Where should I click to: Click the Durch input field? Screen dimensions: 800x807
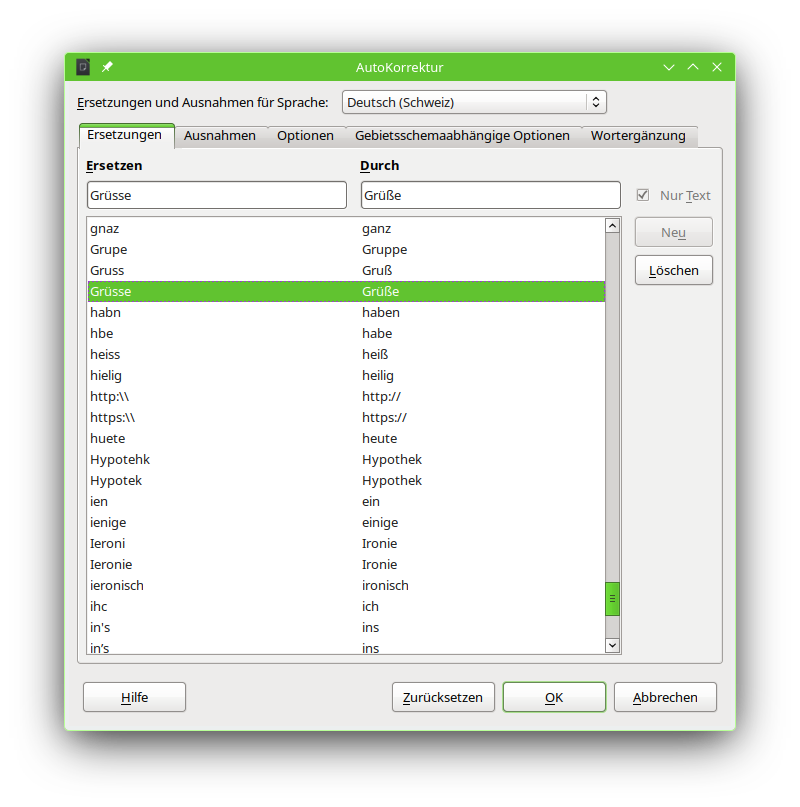[490, 195]
